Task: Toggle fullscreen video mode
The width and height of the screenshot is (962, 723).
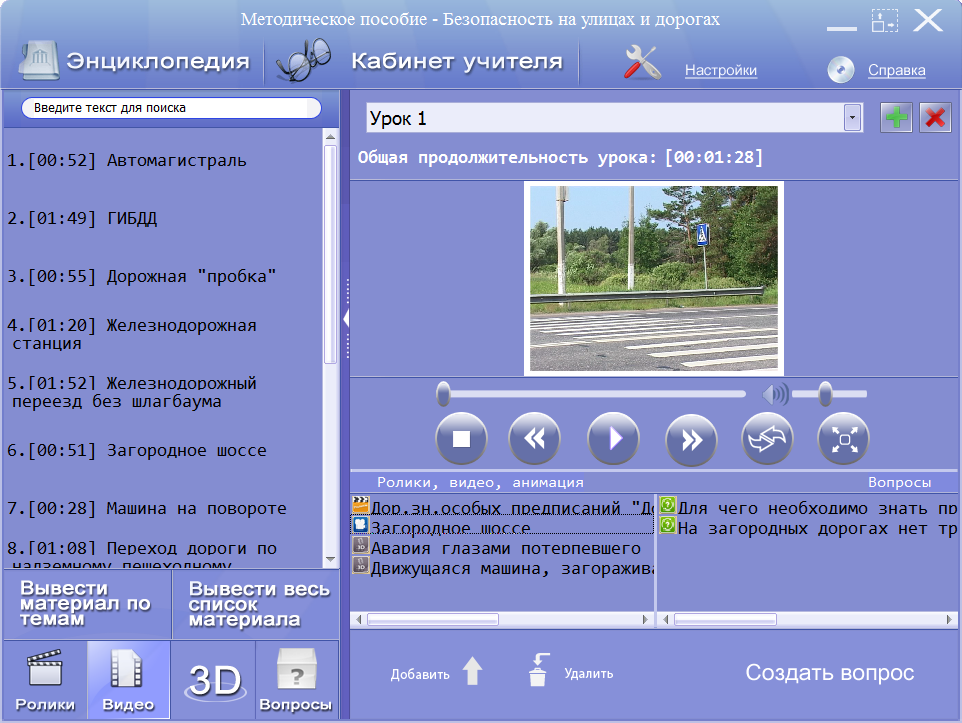Action: [843, 439]
